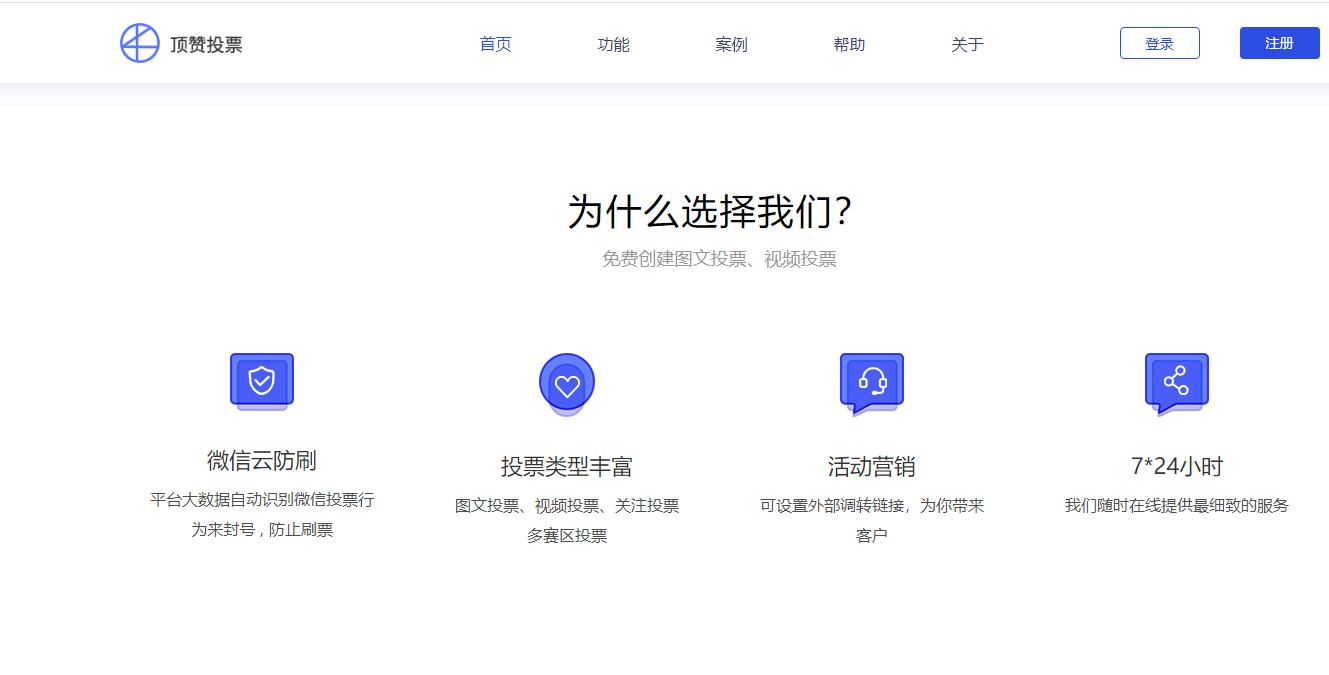
Task: Click the 登录 button
Action: [x=1159, y=42]
